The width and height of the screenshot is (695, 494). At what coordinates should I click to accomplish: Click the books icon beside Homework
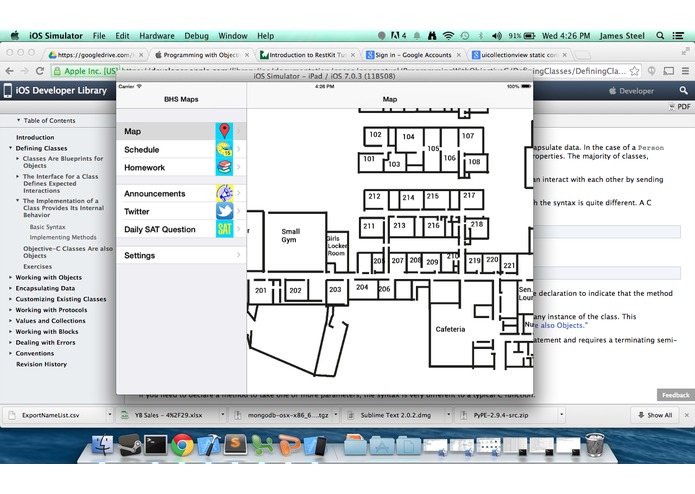225,167
